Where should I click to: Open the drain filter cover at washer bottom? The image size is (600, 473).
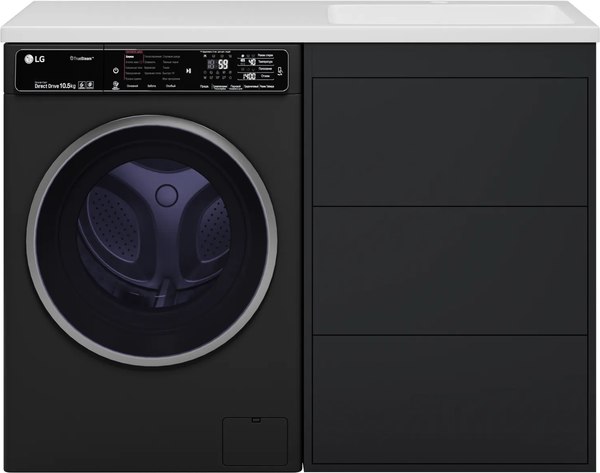[x=253, y=438]
